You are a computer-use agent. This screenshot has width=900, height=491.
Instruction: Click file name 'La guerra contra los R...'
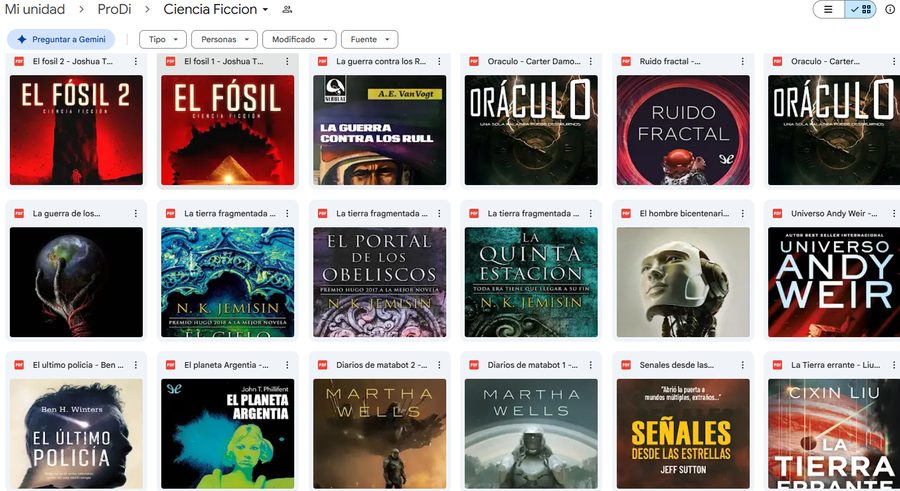(381, 61)
